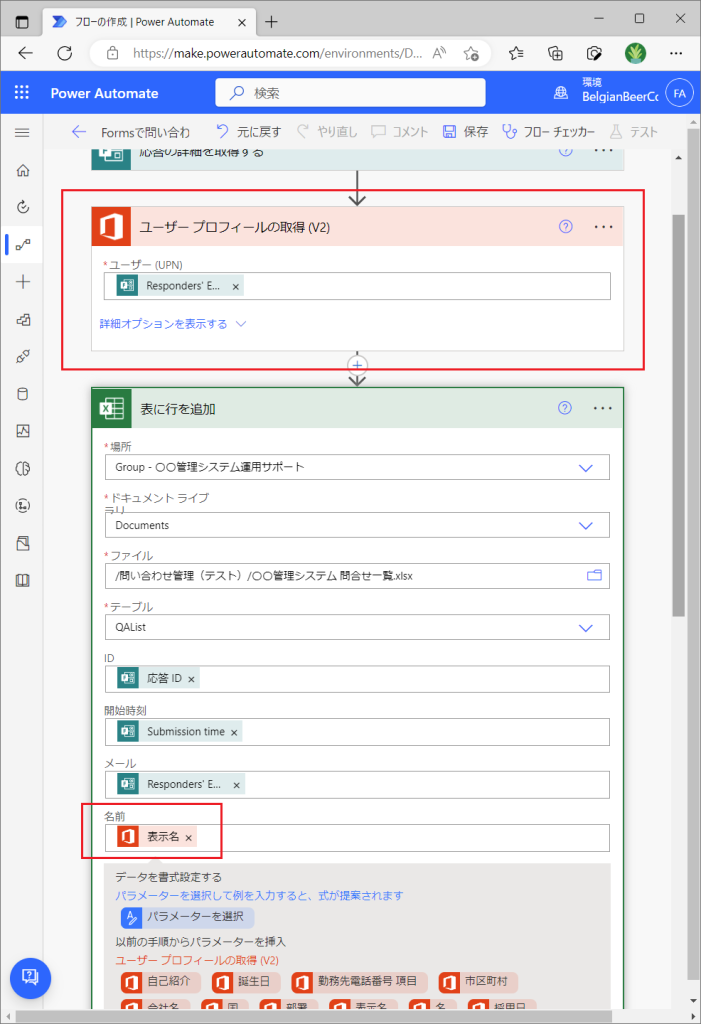Remove Submission time token
The width and height of the screenshot is (701, 1024).
[234, 733]
